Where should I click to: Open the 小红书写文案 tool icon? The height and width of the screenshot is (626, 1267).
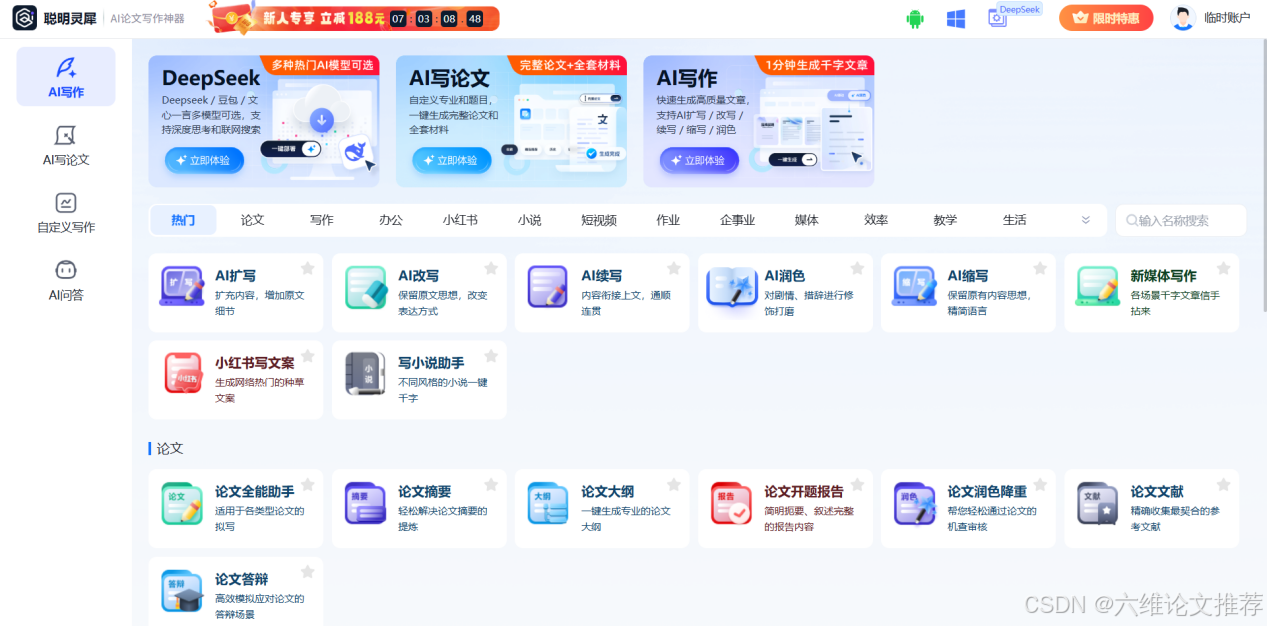182,374
